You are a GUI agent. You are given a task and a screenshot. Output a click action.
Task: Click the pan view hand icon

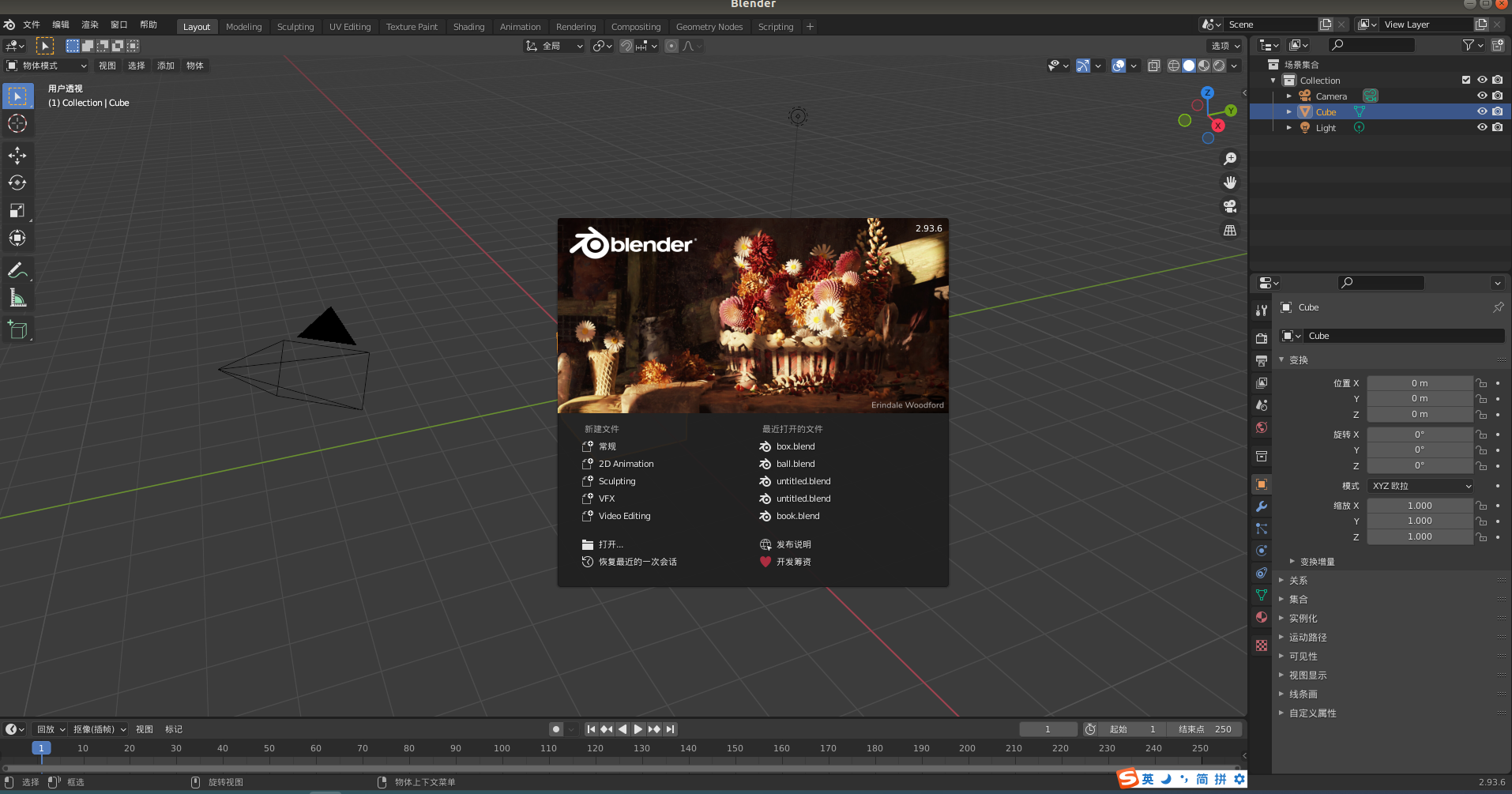coord(1230,183)
